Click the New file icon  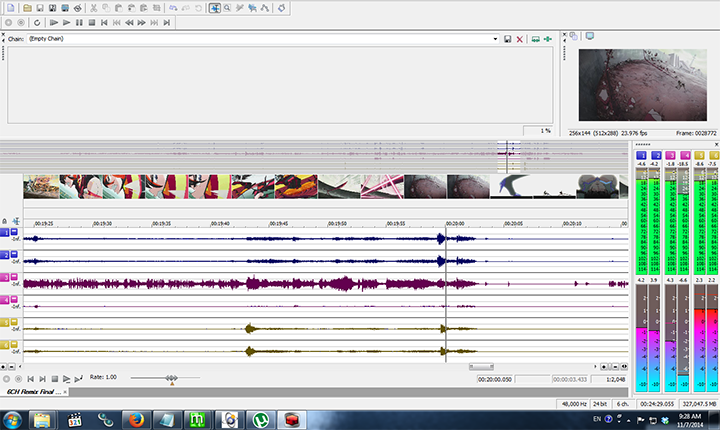[8, 8]
